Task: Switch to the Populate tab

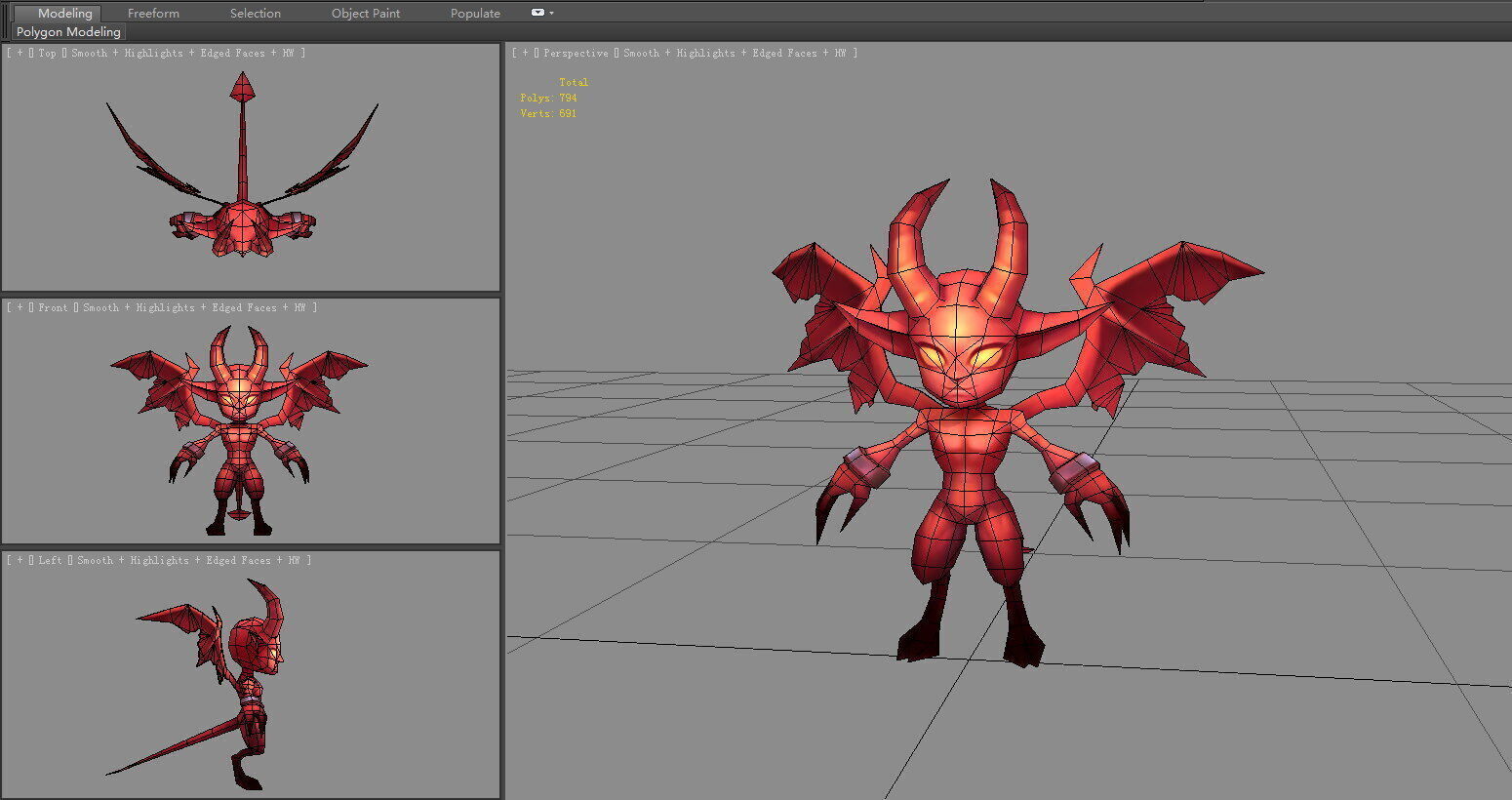Action: click(x=475, y=13)
